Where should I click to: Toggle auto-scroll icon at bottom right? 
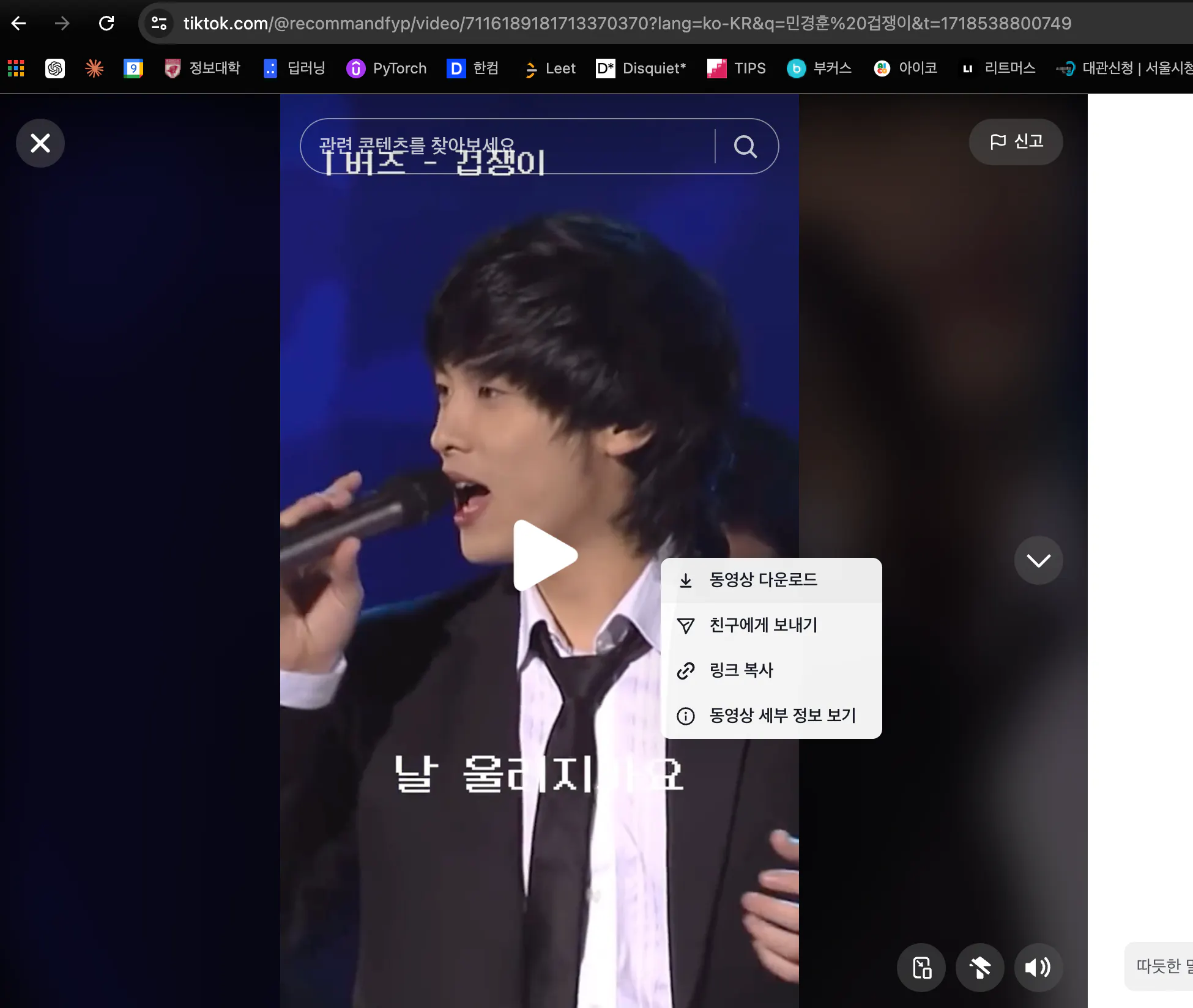click(979, 967)
